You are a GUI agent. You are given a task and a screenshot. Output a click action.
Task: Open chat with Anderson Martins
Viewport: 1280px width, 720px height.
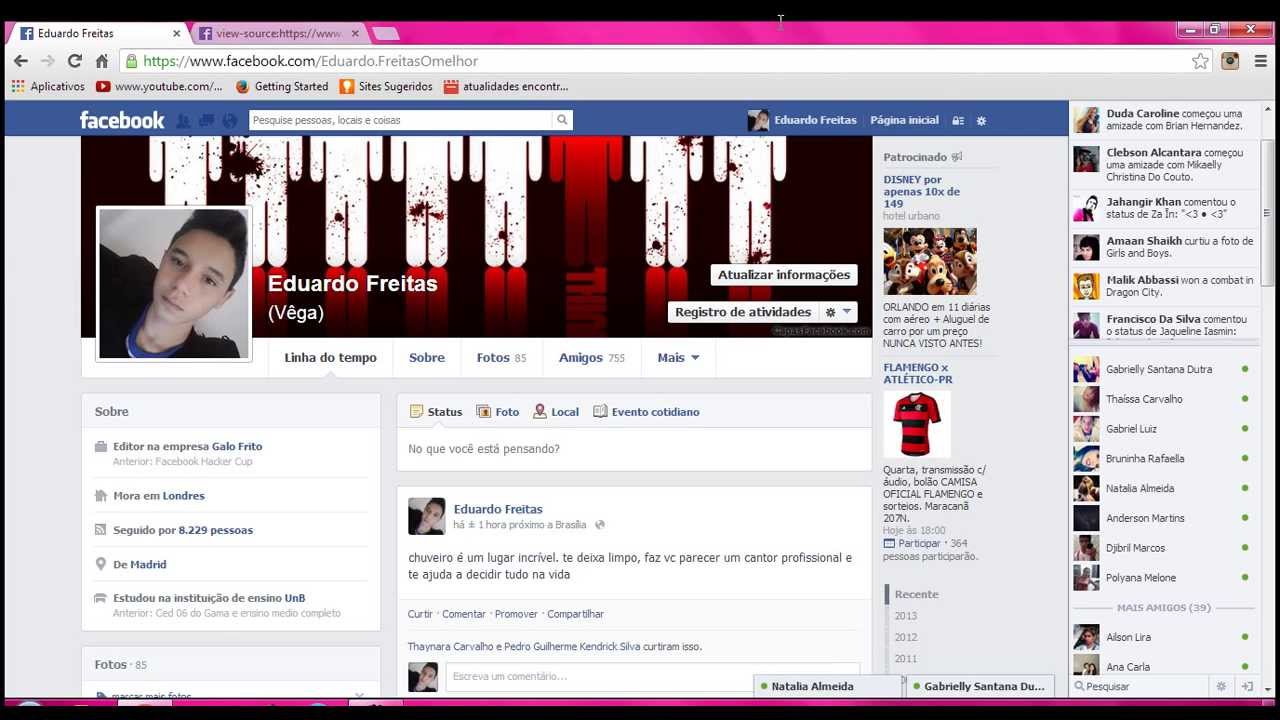coord(1163,518)
